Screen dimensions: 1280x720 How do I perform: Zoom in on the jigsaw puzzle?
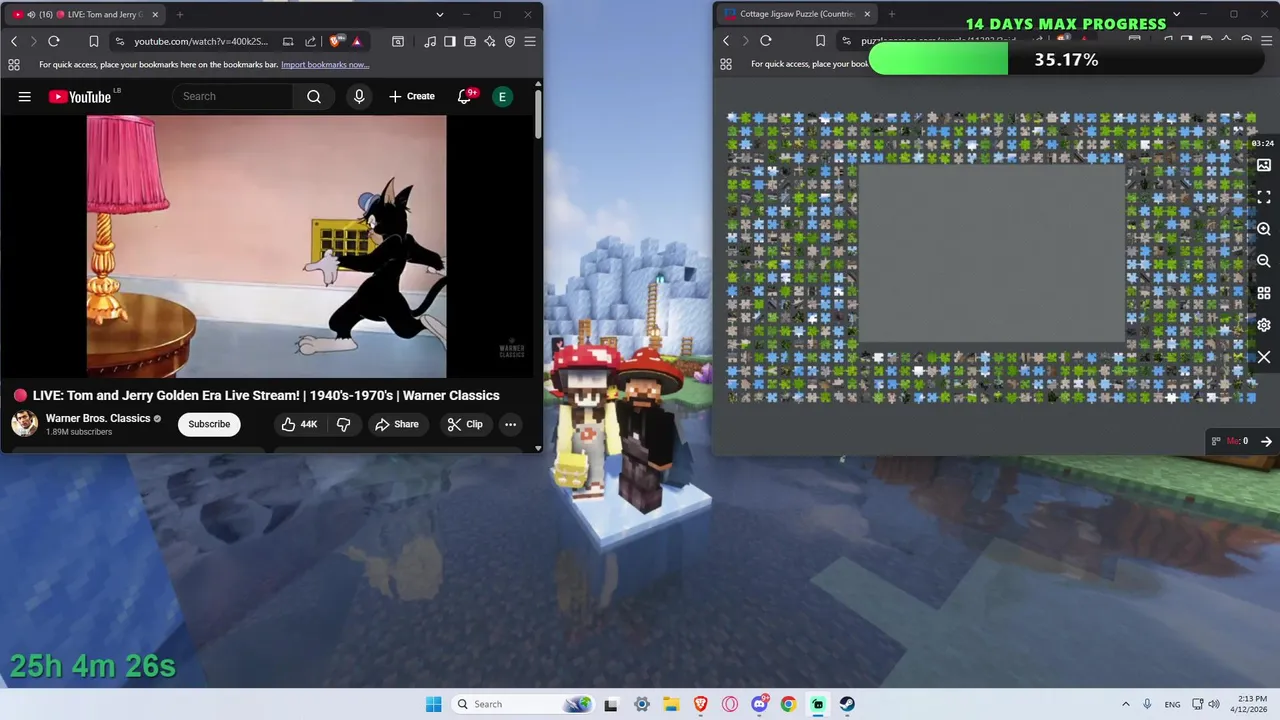(x=1264, y=229)
